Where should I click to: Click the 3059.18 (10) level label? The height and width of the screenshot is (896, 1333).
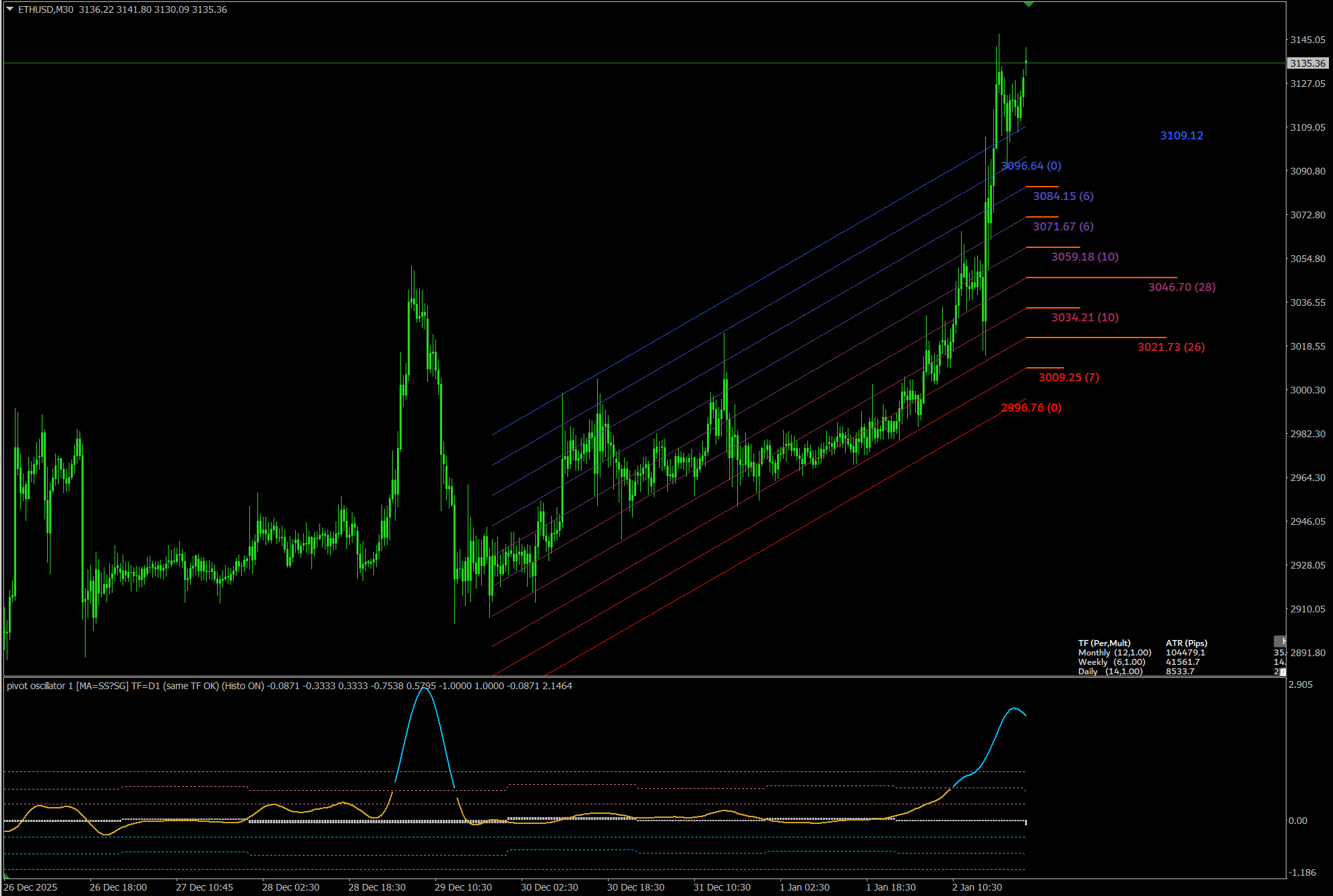[x=1084, y=257]
